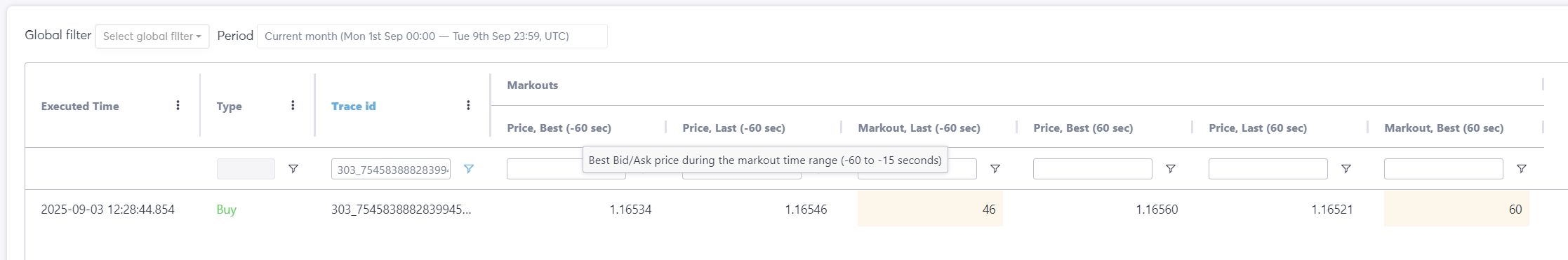Select the highlighted markout cell showing 46
The height and width of the screenshot is (260, 1568).
click(930, 209)
